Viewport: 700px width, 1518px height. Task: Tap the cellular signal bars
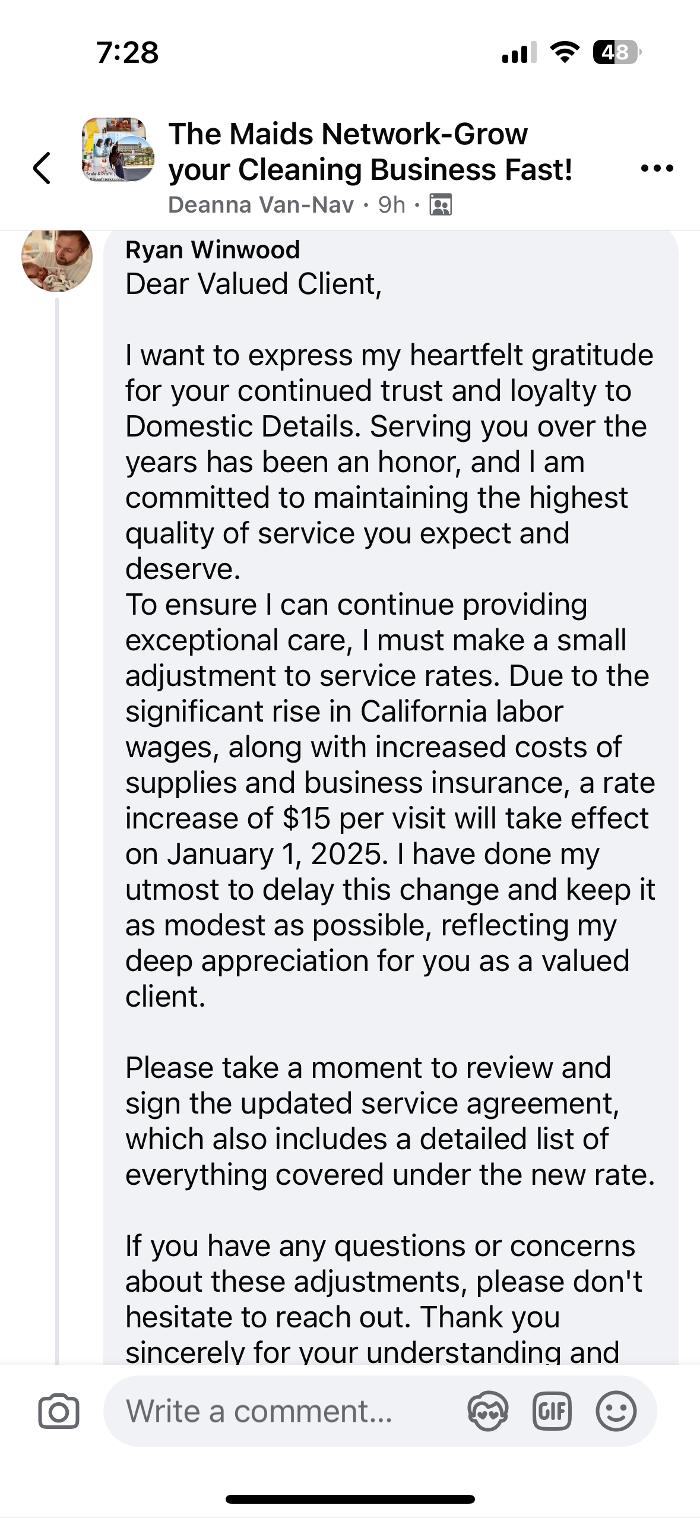518,53
